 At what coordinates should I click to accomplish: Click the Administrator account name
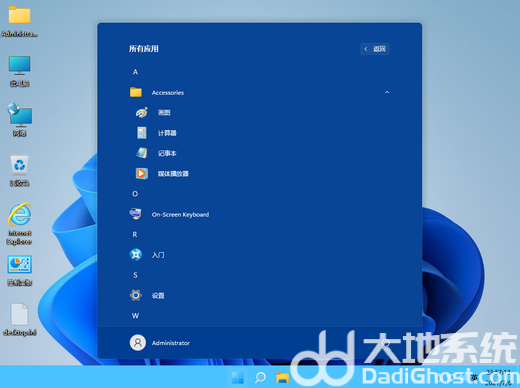click(x=171, y=343)
